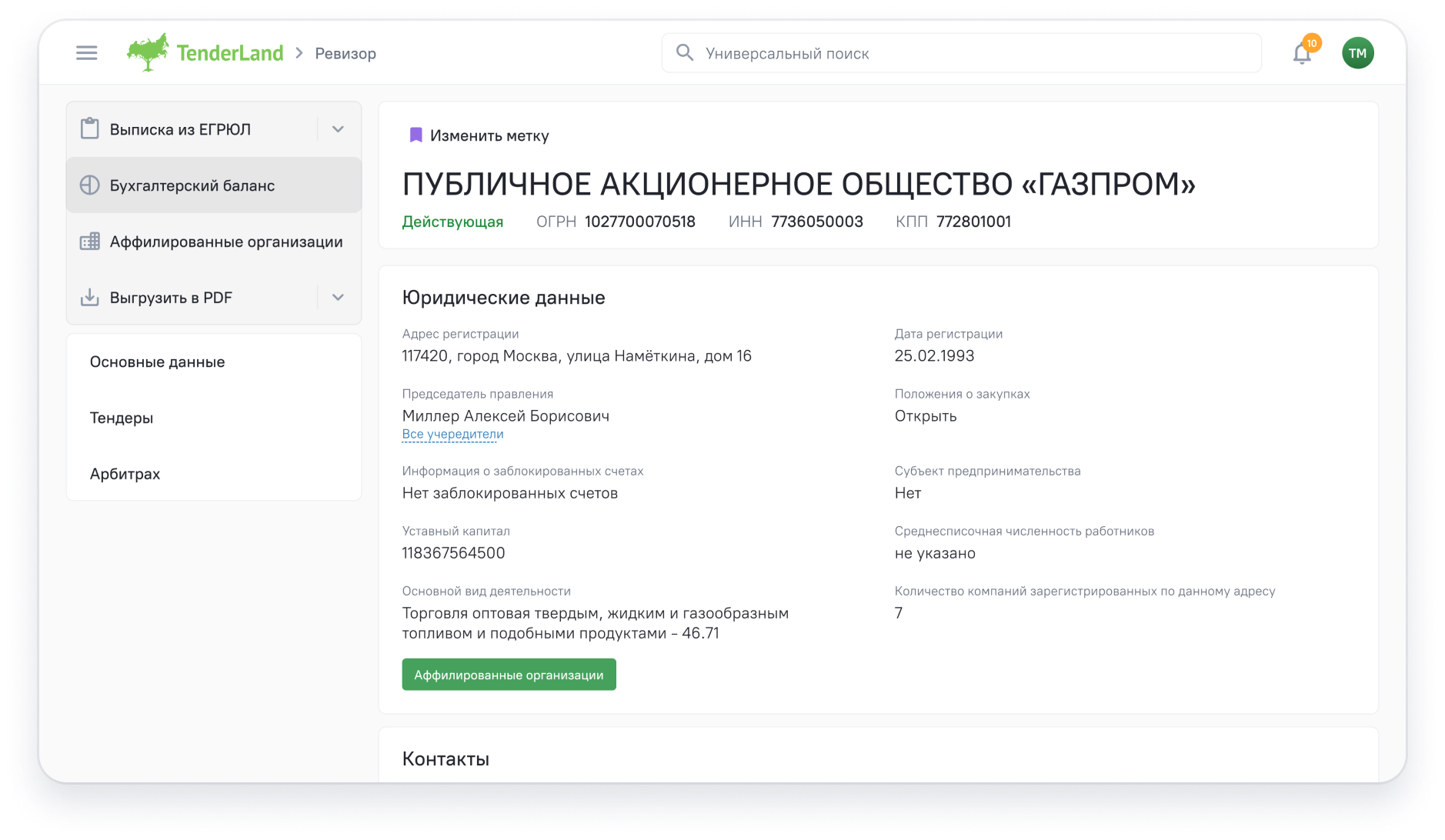Viewport: 1445px width, 840px height.
Task: Click the green Аффилированные организации button
Action: pos(509,675)
